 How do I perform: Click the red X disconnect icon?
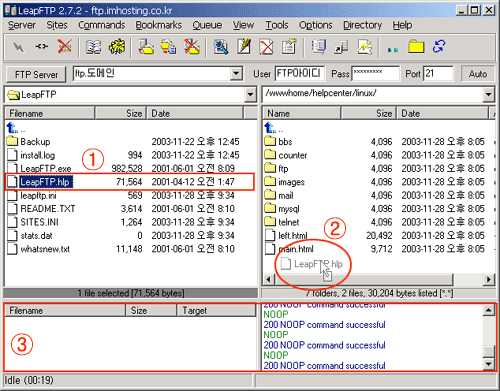tap(64, 47)
